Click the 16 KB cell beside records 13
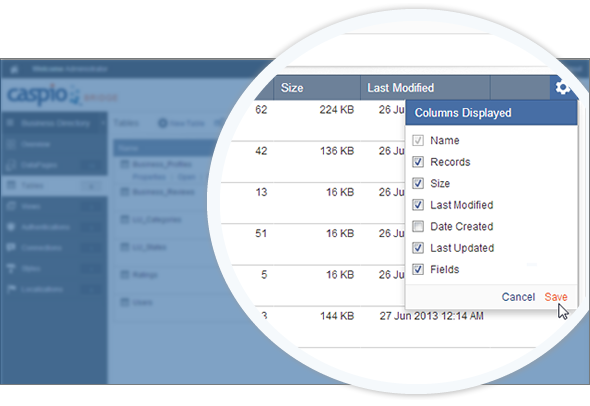590x406 pixels. tap(340, 192)
